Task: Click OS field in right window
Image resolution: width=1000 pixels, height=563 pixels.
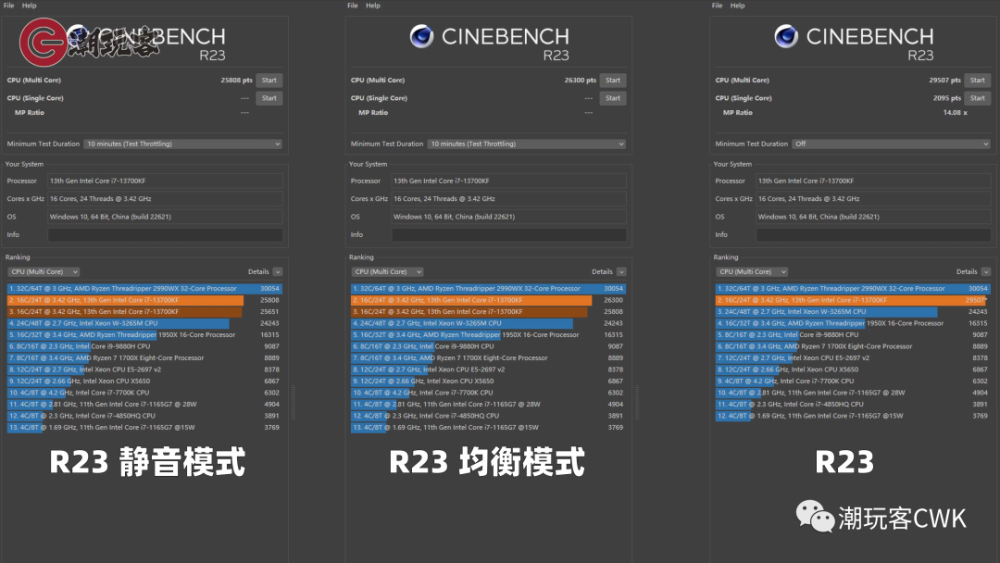Action: pos(874,217)
